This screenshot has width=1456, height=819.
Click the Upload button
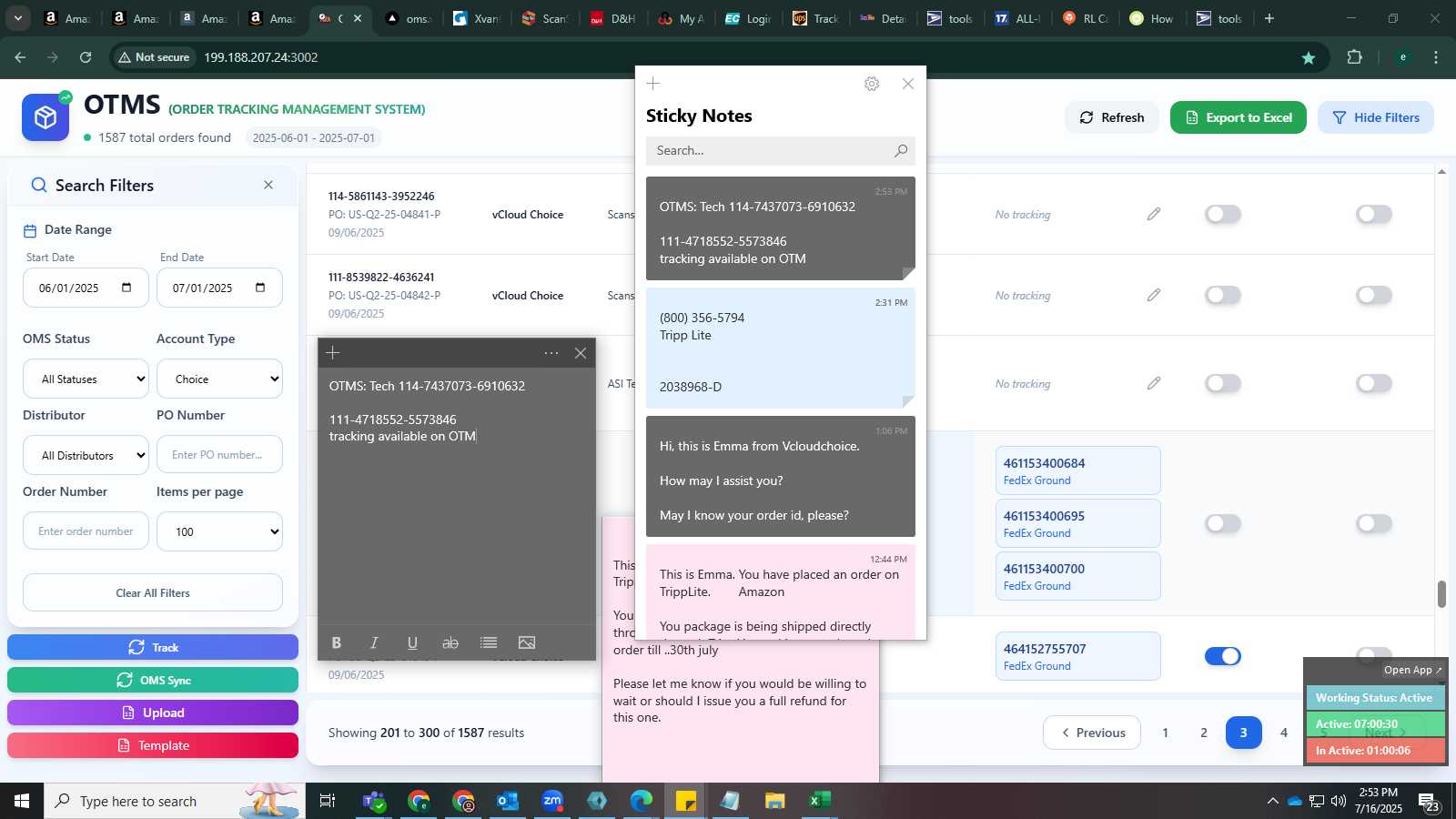click(153, 713)
